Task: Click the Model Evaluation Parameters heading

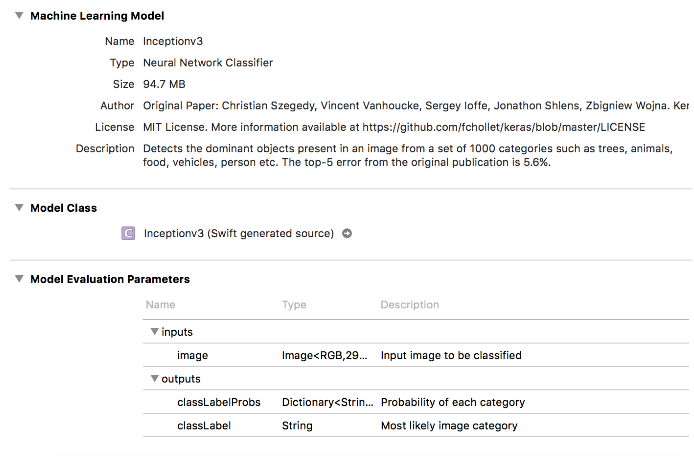Action: click(x=110, y=279)
